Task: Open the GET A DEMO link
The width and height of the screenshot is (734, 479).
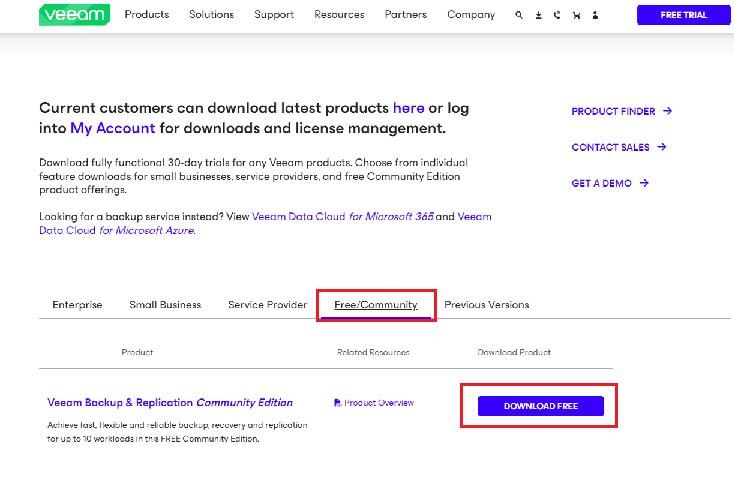Action: (x=602, y=184)
